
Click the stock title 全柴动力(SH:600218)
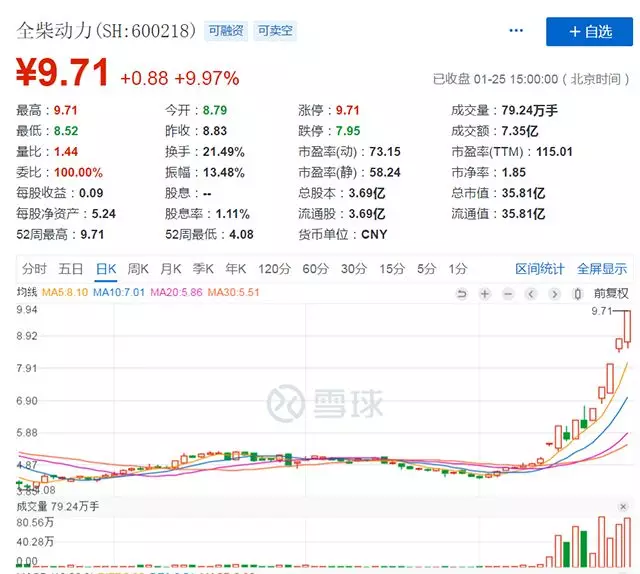point(106,31)
